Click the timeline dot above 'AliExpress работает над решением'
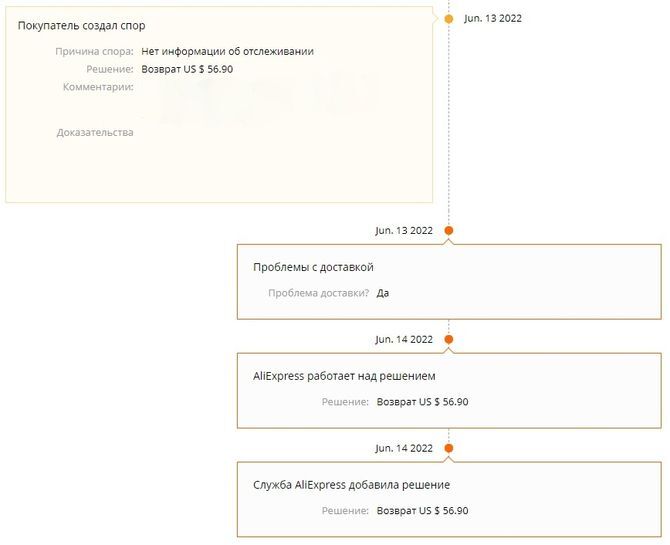The height and width of the screenshot is (545, 670). (x=448, y=339)
